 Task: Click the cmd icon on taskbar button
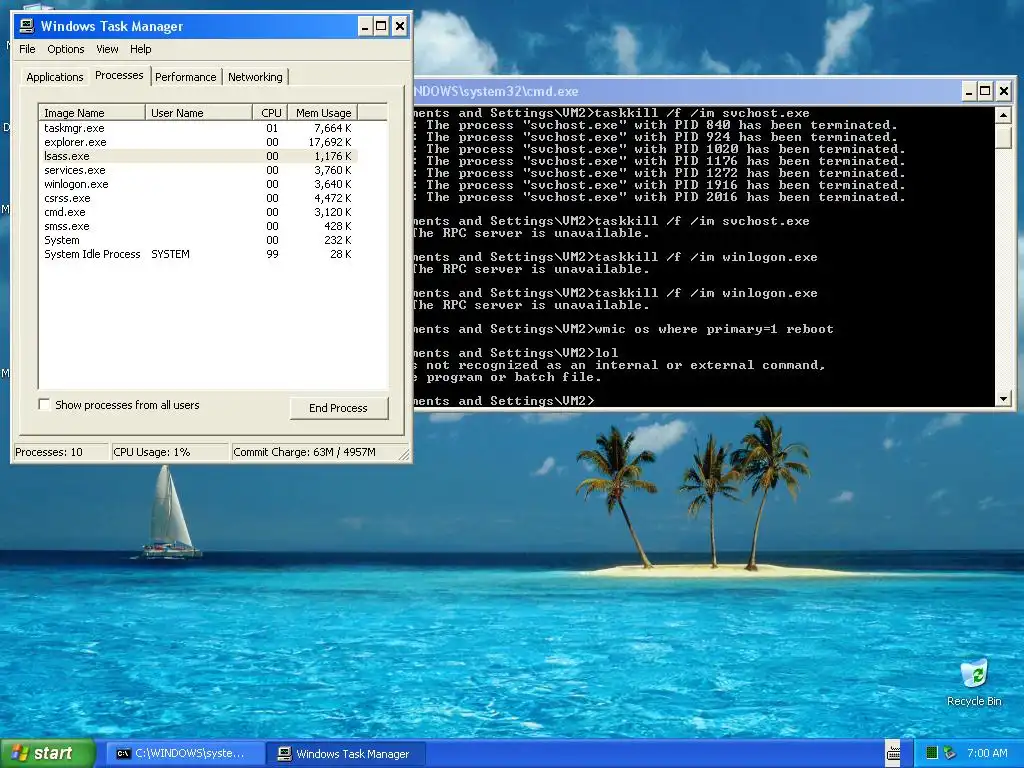(123, 753)
